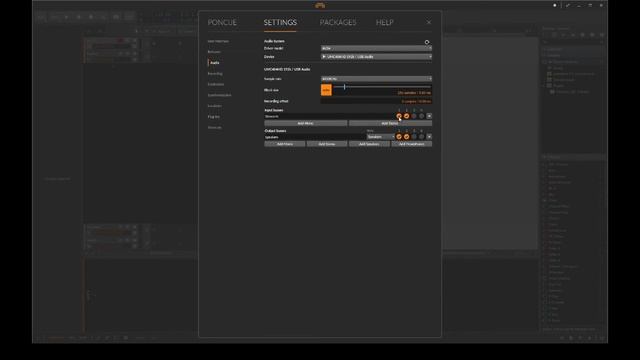Select the Synchronization settings page

point(220,95)
